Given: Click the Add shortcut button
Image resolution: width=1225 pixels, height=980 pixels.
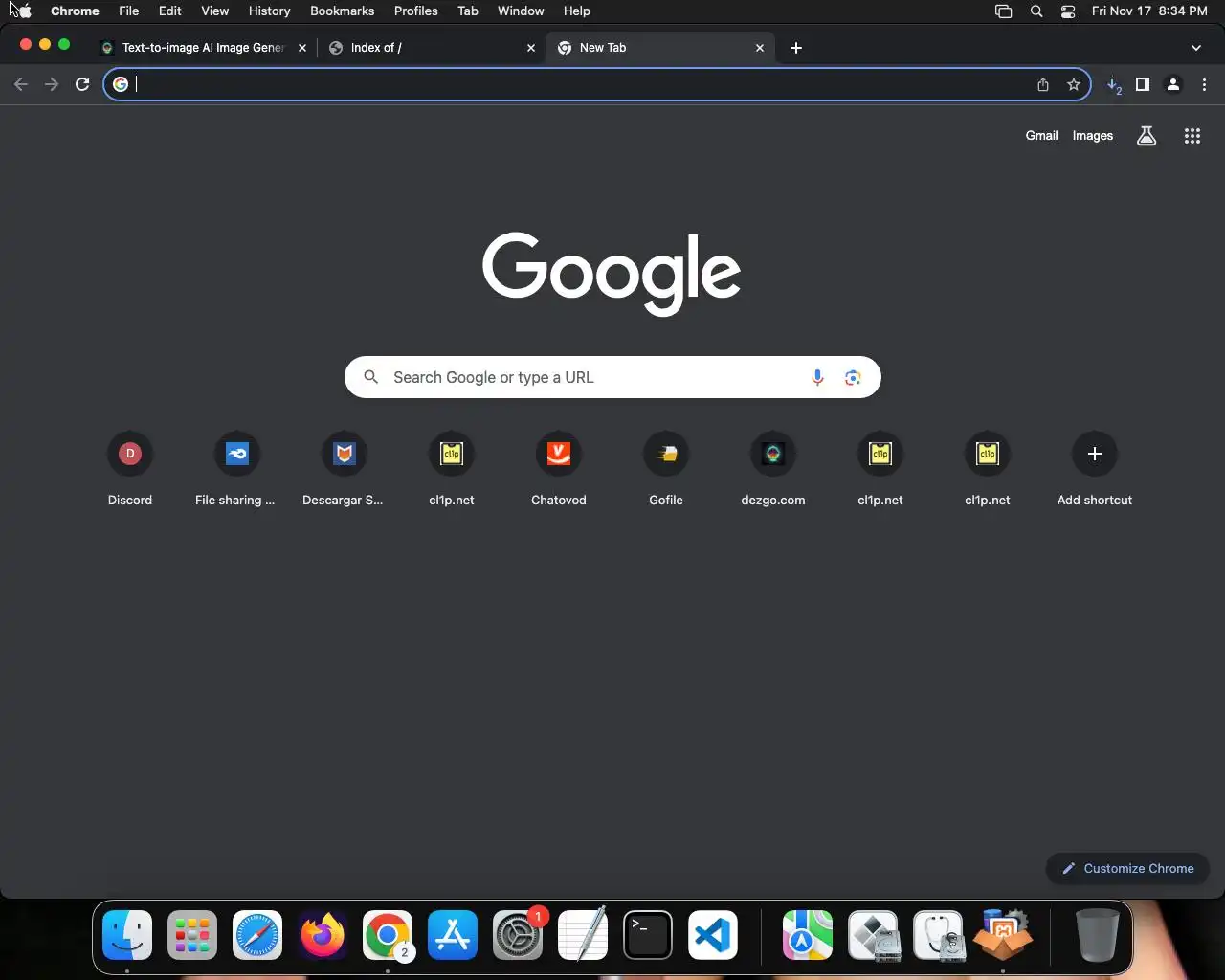Looking at the screenshot, I should pyautogui.click(x=1095, y=469).
